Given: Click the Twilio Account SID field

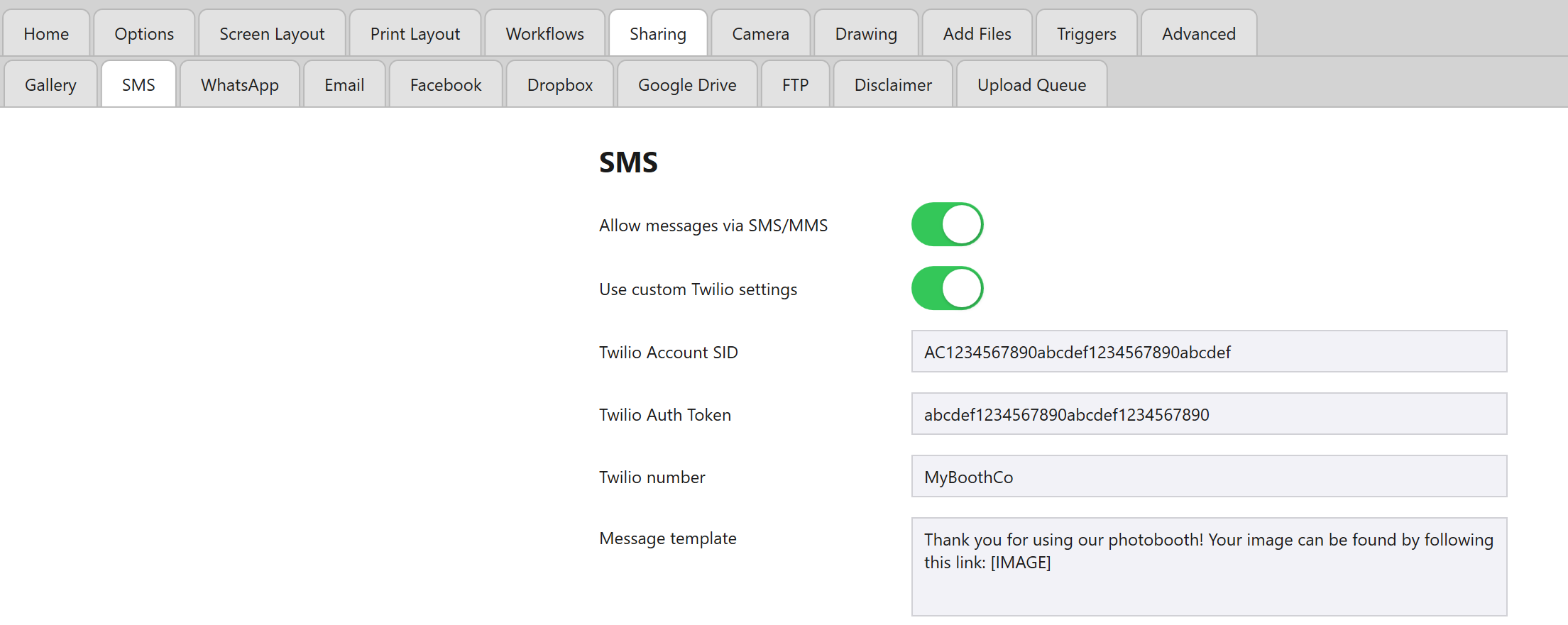Looking at the screenshot, I should coord(1209,351).
